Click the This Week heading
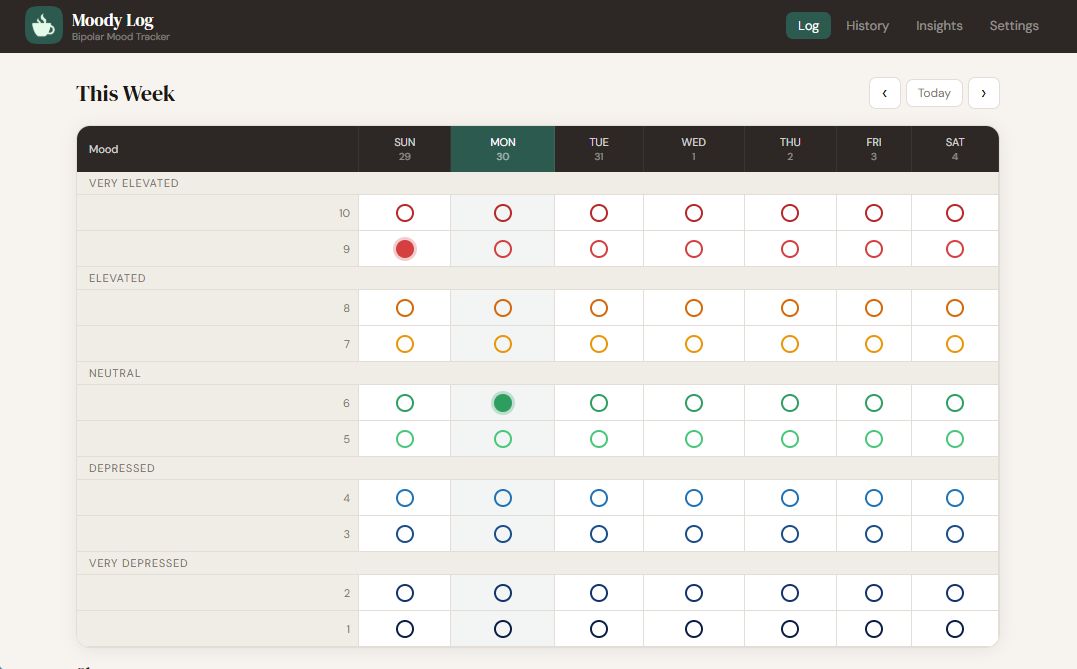Viewport: 1077px width, 669px height. tap(126, 93)
